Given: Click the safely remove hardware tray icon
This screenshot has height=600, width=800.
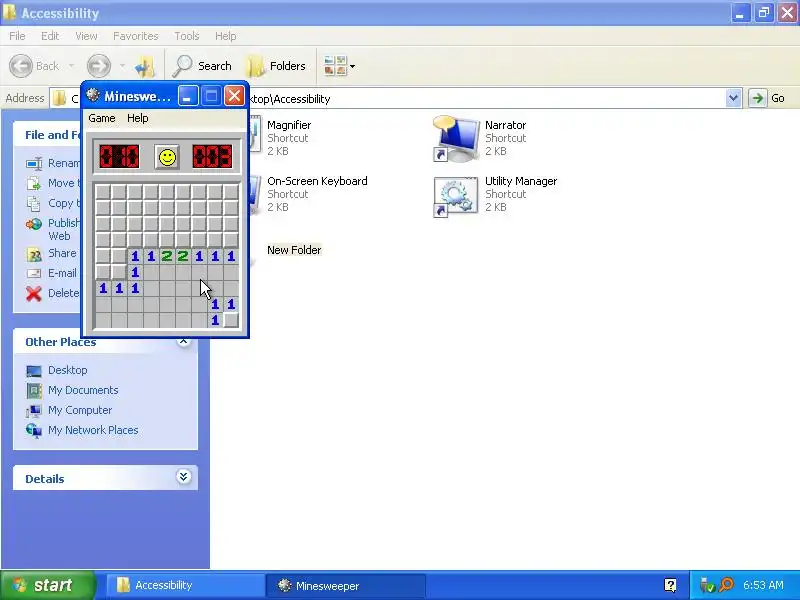Looking at the screenshot, I should [x=707, y=585].
